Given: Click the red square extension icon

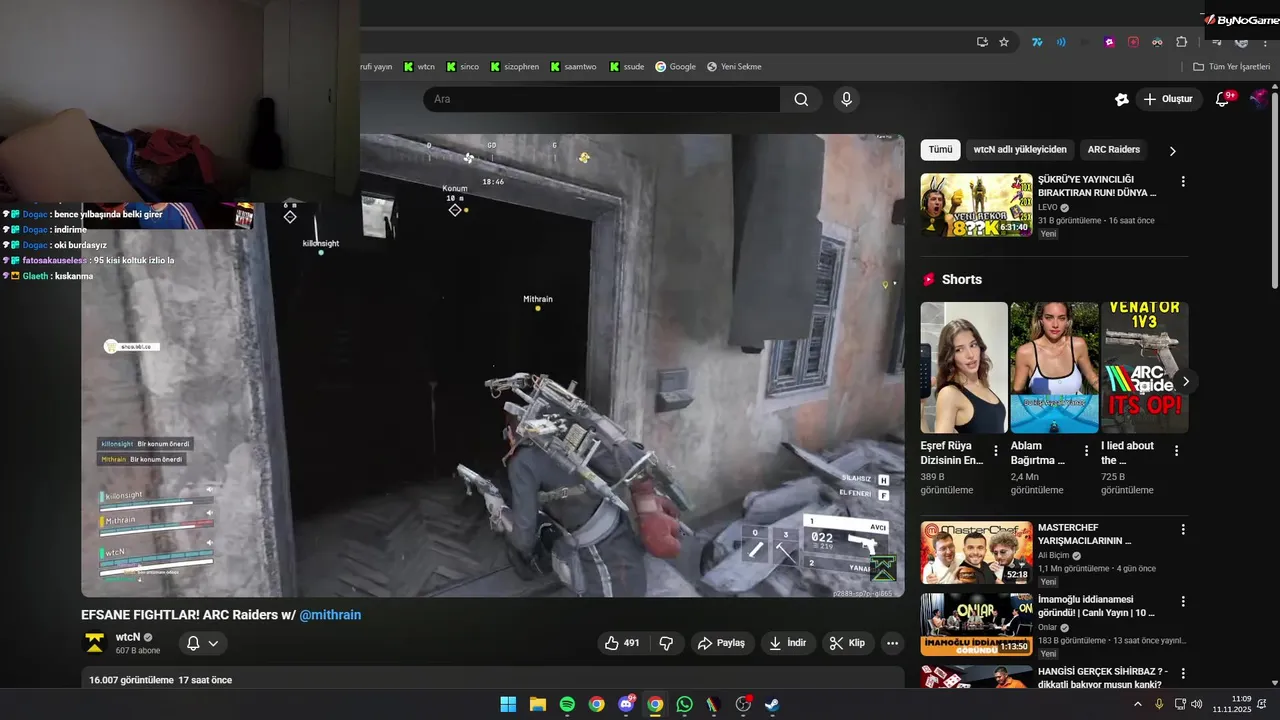Looking at the screenshot, I should (x=1133, y=42).
